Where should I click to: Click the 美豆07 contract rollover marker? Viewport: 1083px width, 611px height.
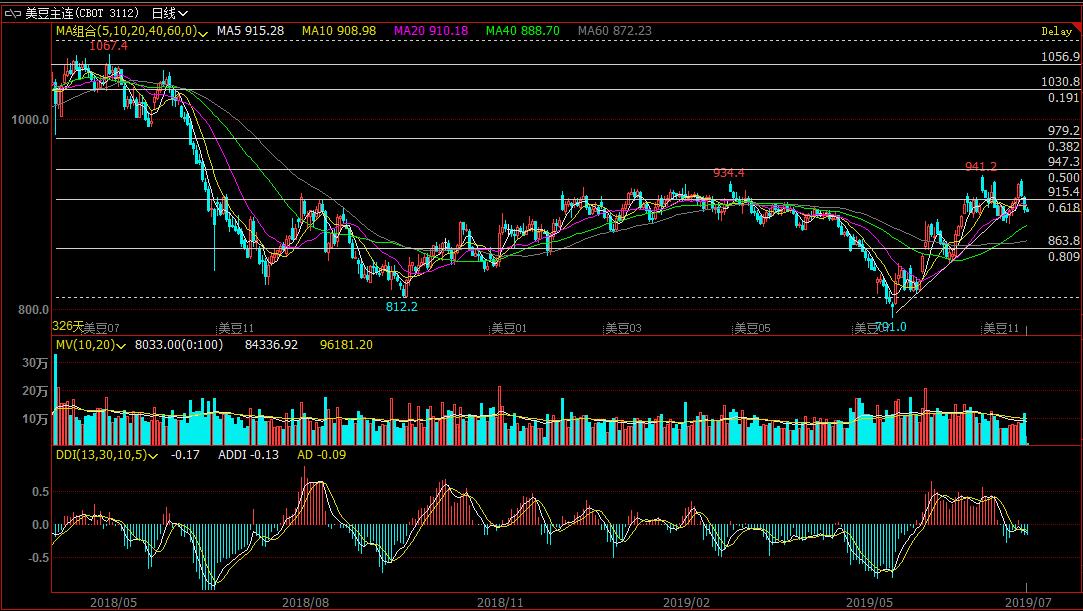pos(100,327)
